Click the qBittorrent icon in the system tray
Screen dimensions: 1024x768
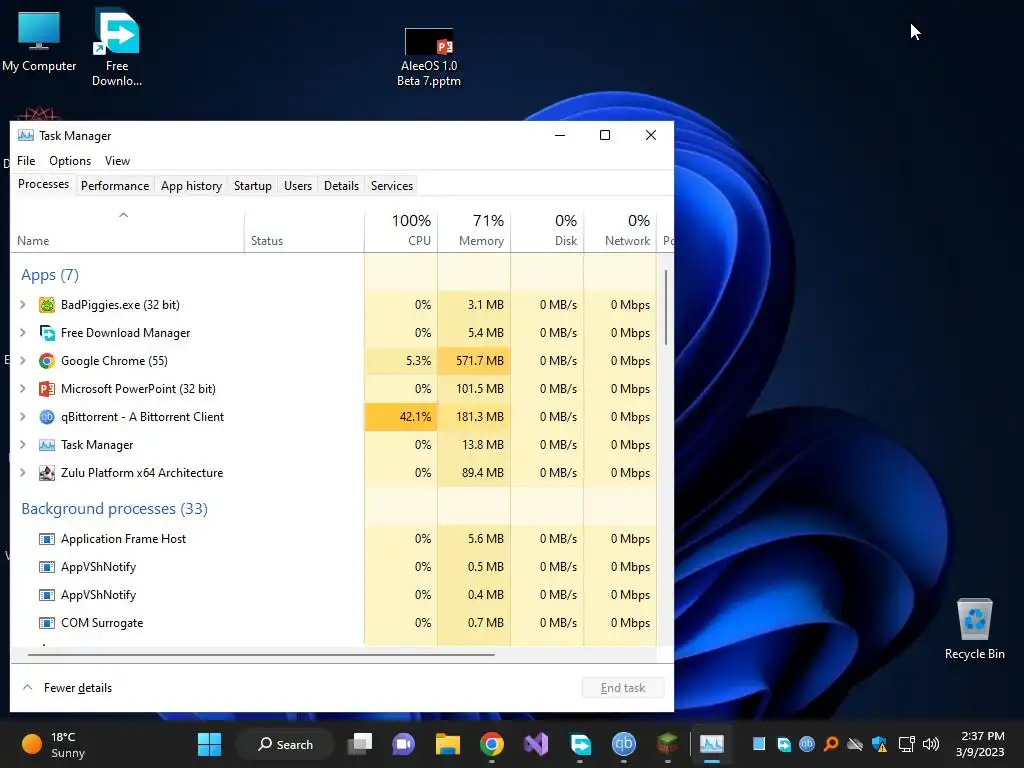807,744
